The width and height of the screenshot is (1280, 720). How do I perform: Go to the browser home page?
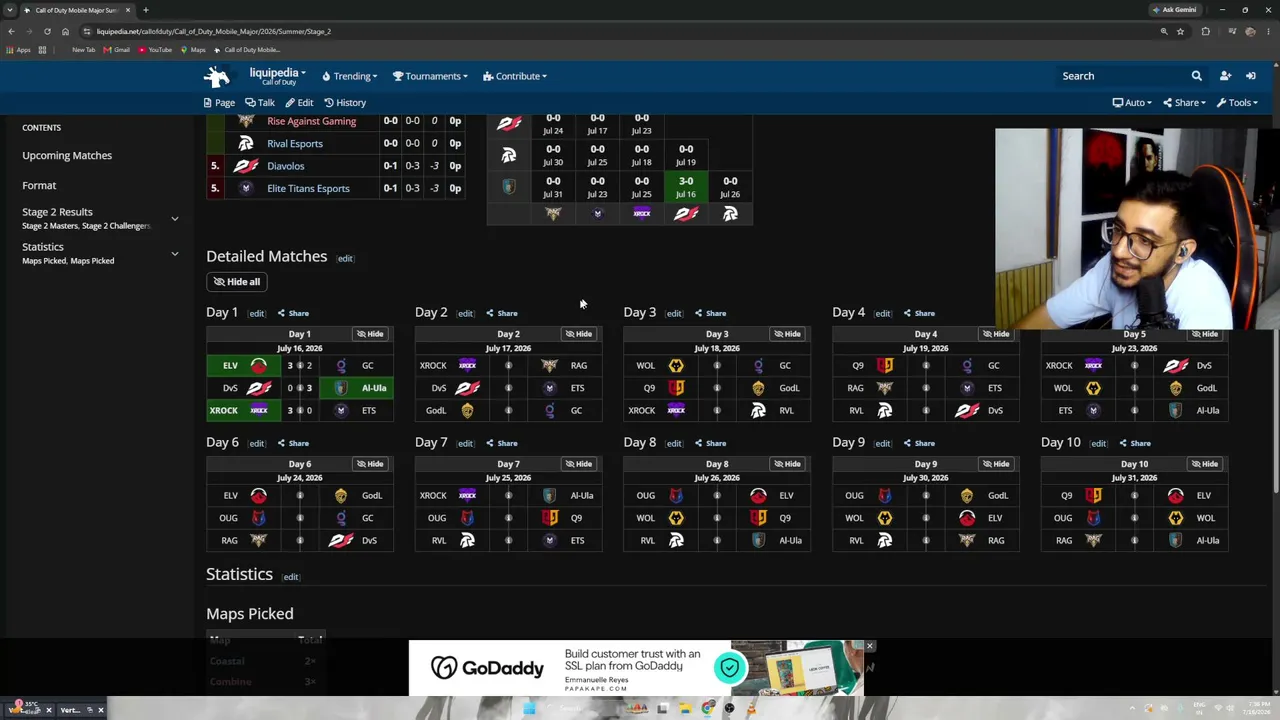(65, 31)
